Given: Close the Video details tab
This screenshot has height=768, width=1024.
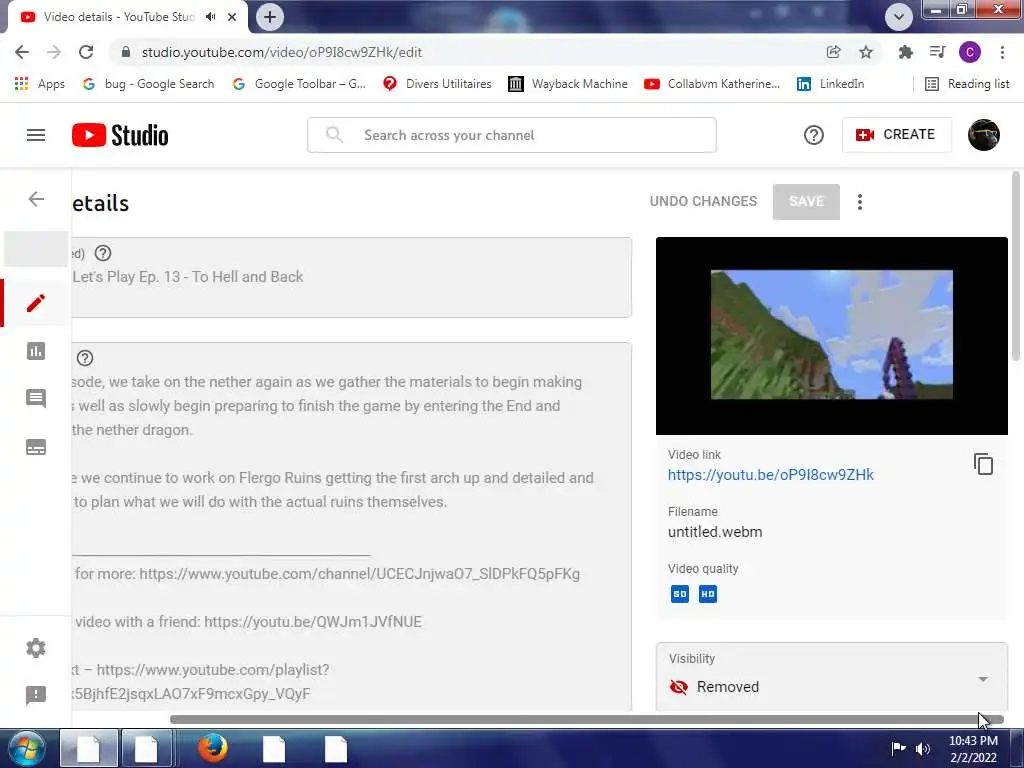Looking at the screenshot, I should coord(232,17).
